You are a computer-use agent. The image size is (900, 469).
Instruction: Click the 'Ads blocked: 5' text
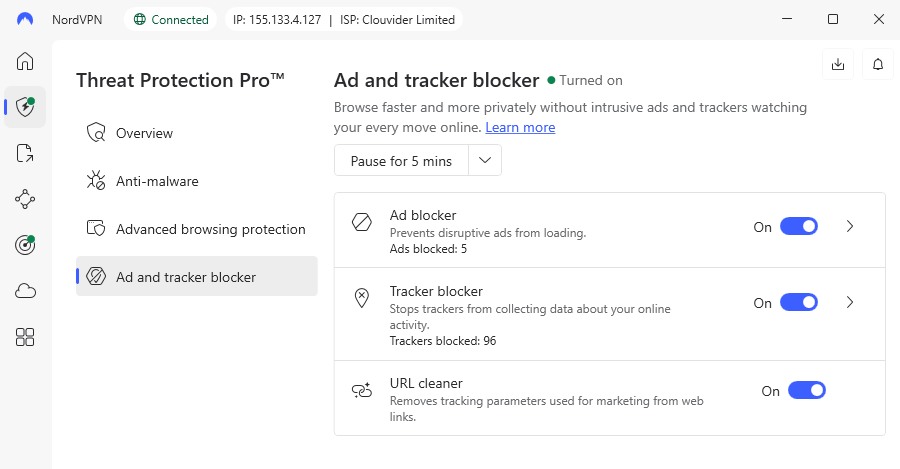(428, 249)
